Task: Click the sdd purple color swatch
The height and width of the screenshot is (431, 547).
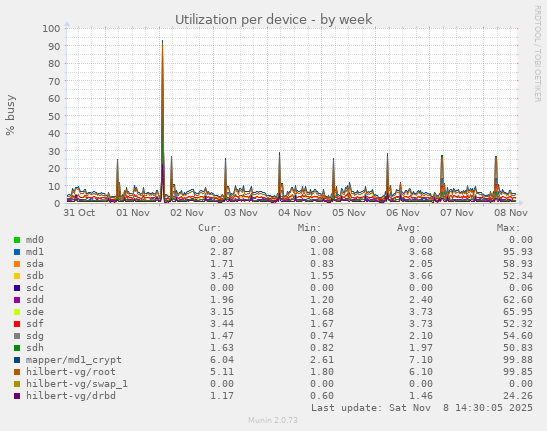Action: pyautogui.click(x=17, y=300)
